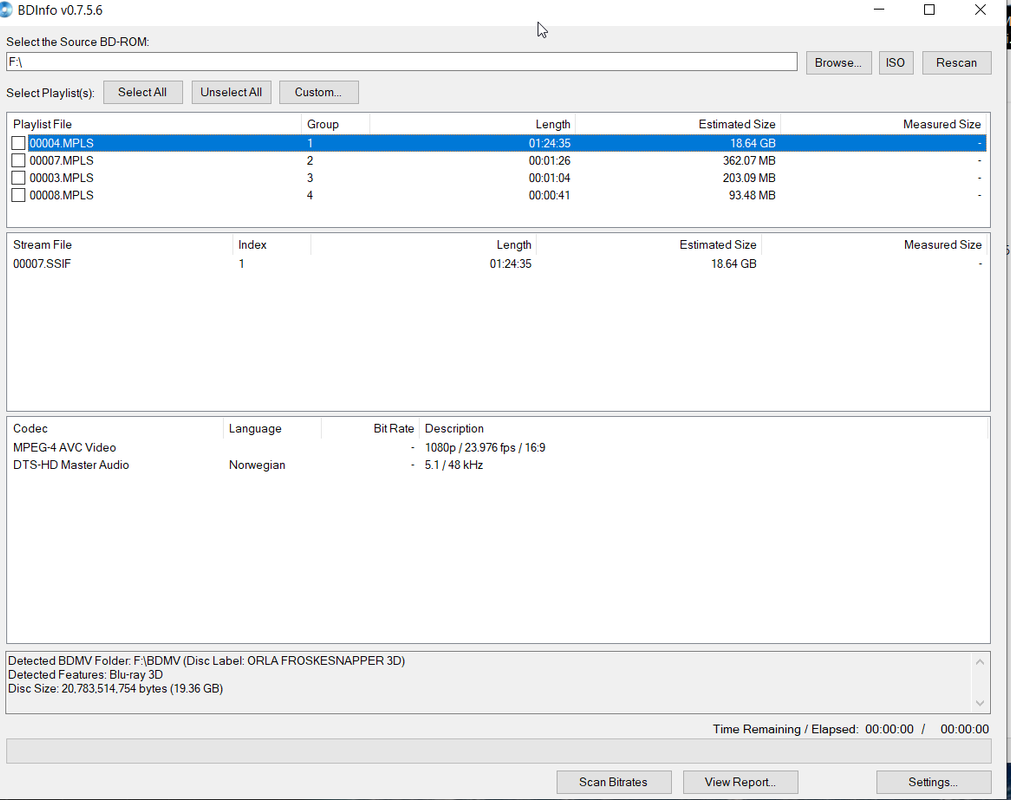Viewport: 1011px width, 800px height.
Task: Select the 00003.MPLS playlist row
Action: pyautogui.click(x=498, y=178)
